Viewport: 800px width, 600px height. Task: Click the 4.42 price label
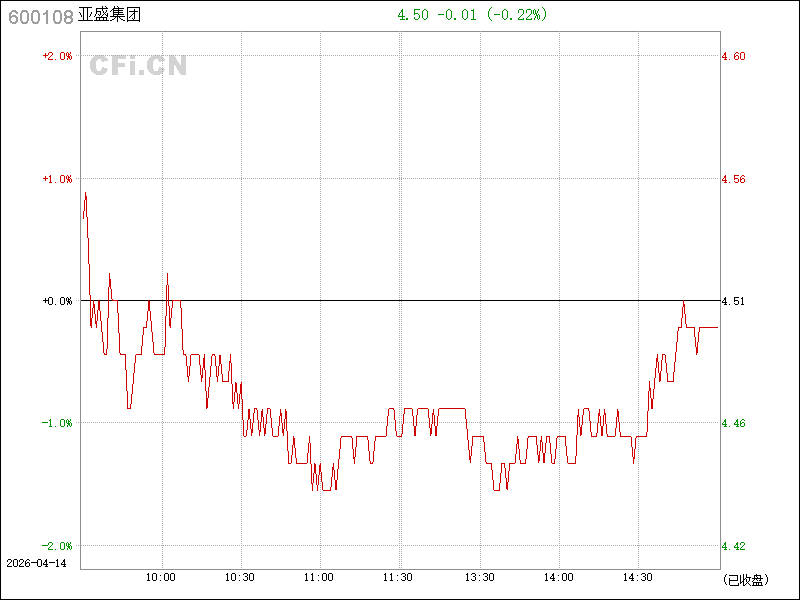pos(733,546)
